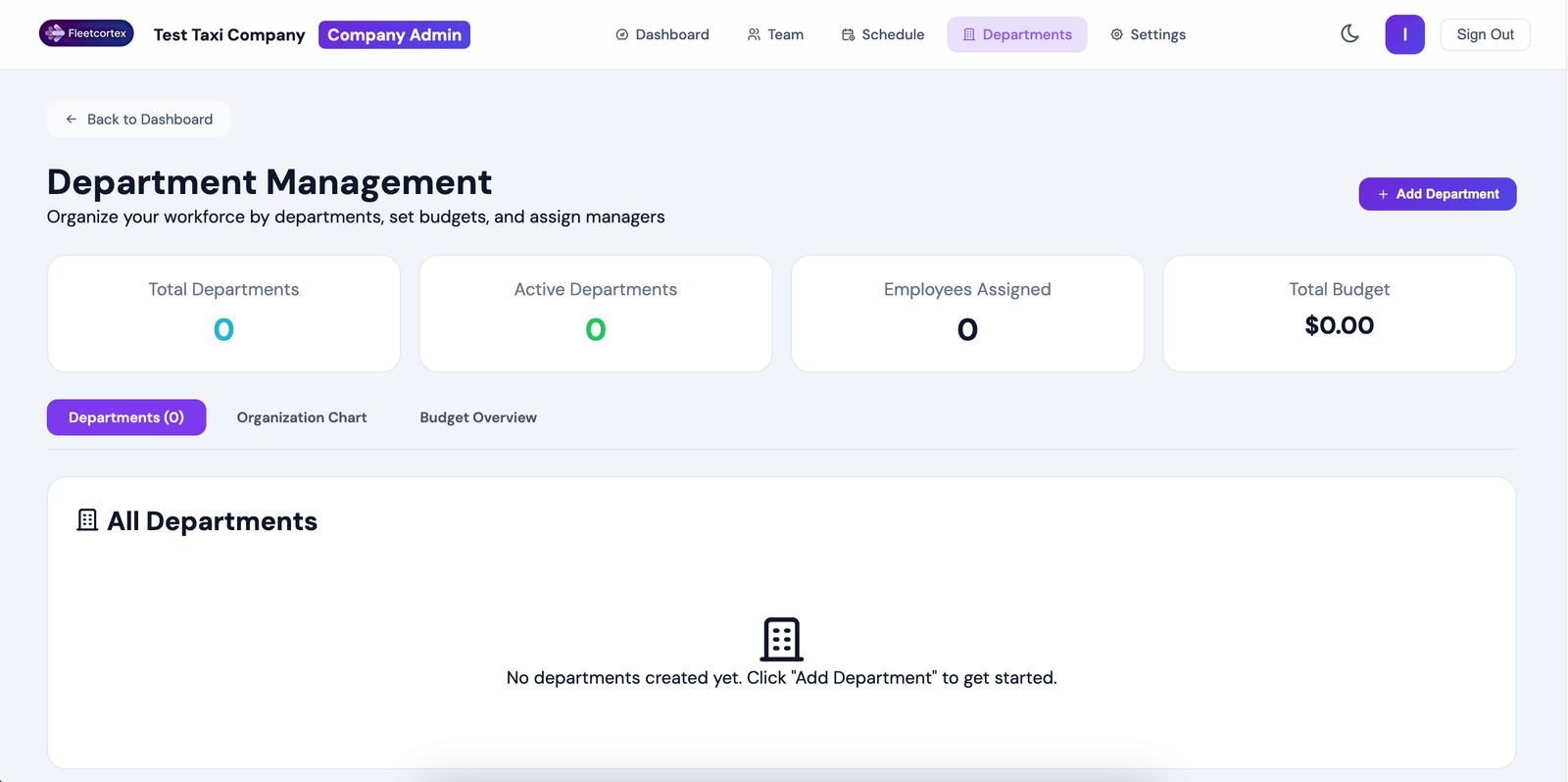Click the Sign Out button

(x=1485, y=34)
